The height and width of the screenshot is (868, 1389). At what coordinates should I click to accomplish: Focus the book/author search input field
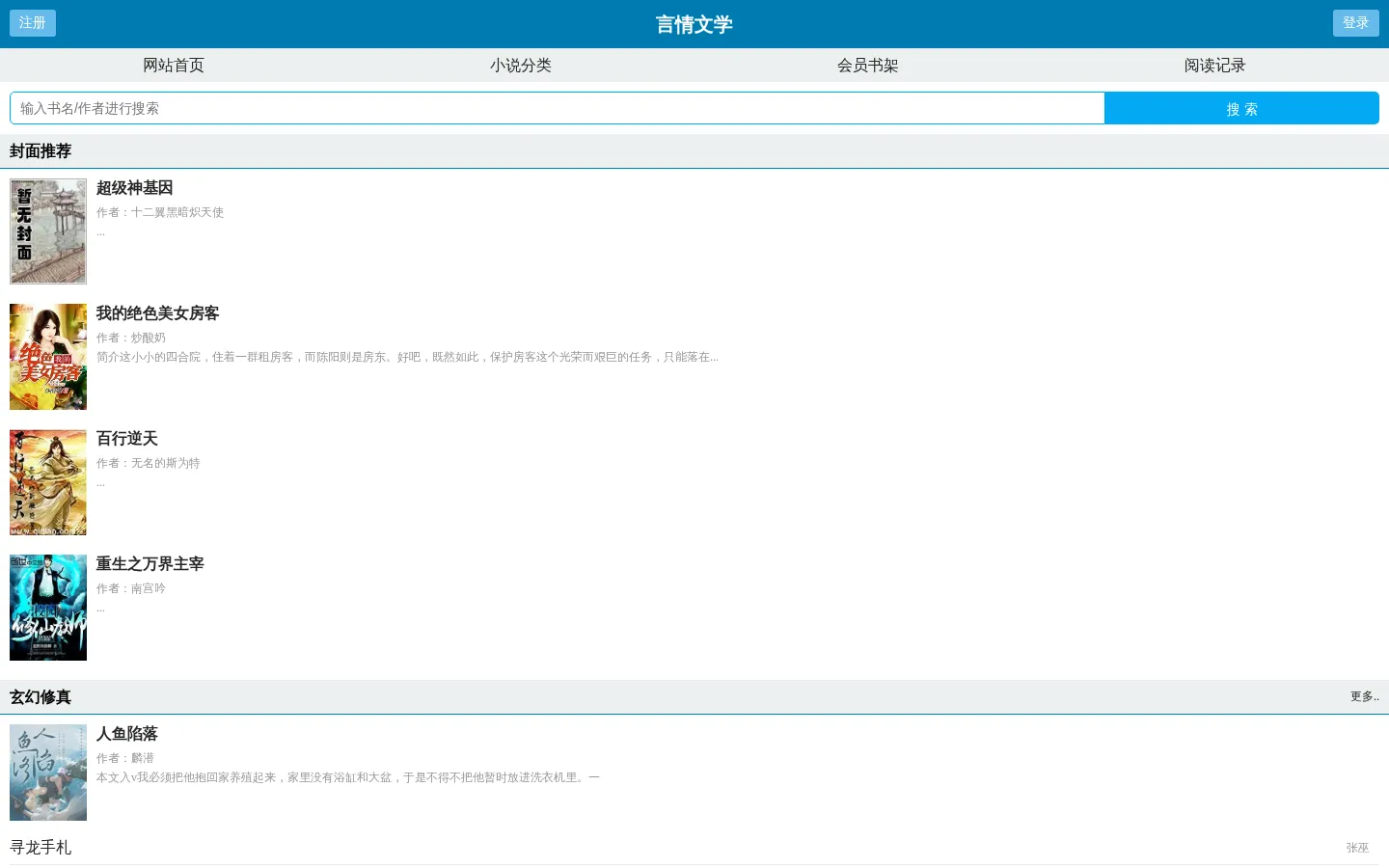pos(558,108)
